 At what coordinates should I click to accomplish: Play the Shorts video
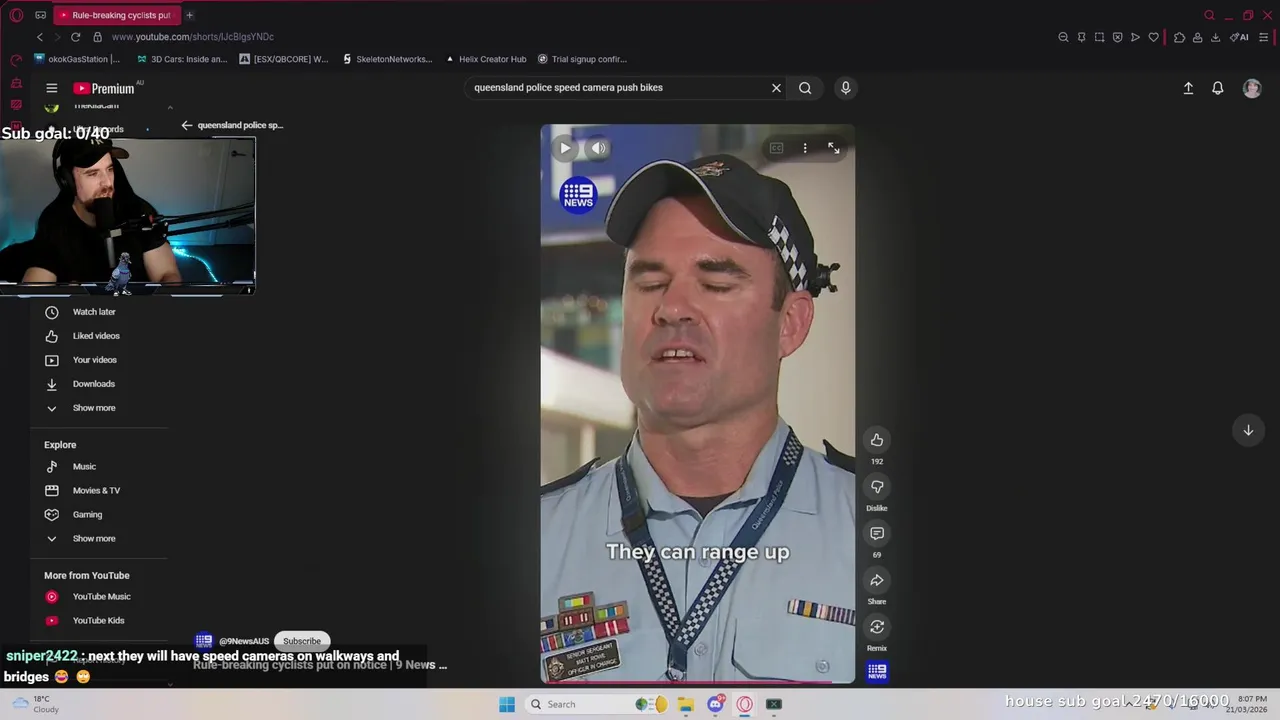coord(565,148)
